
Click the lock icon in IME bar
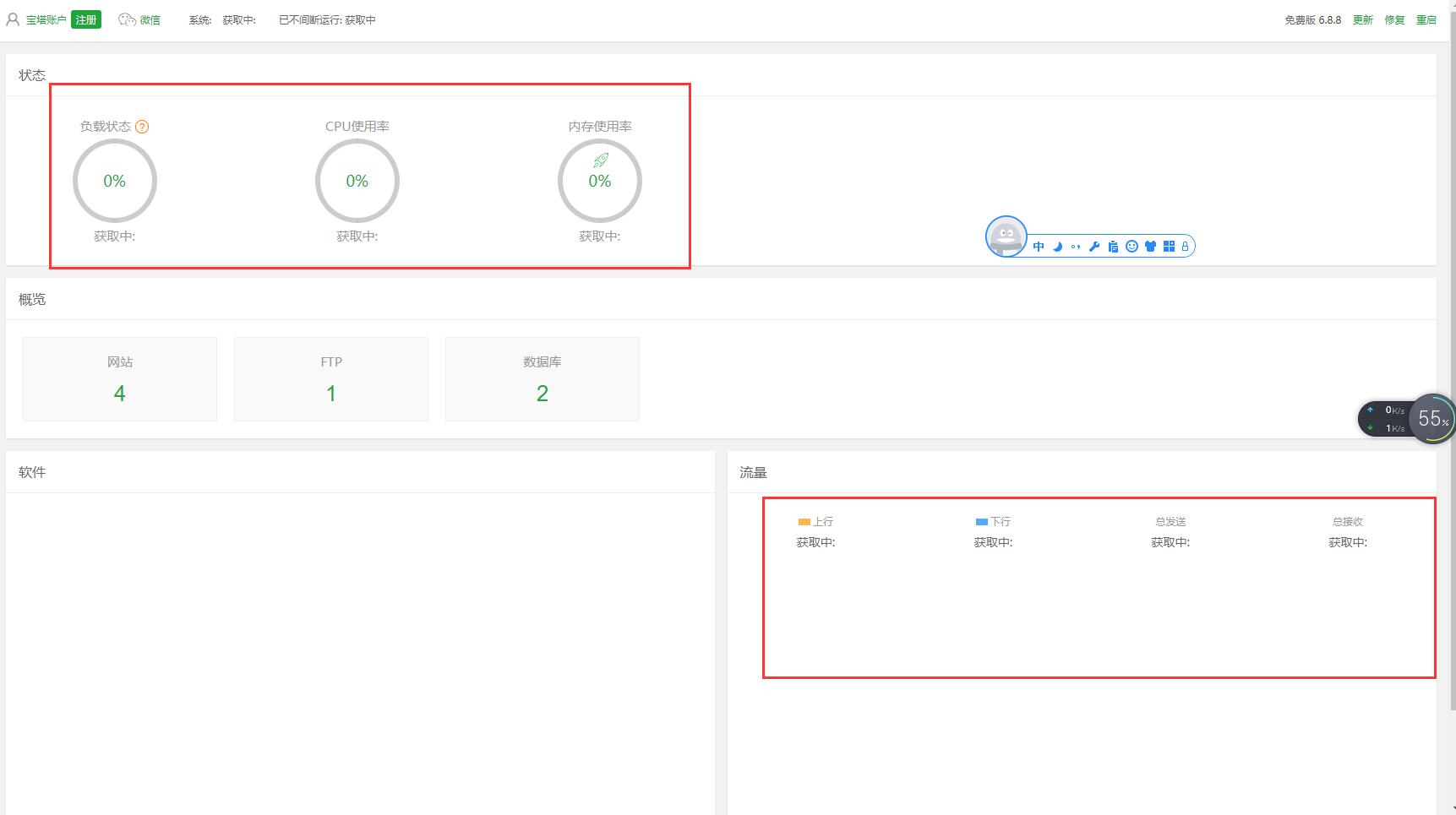[1185, 247]
